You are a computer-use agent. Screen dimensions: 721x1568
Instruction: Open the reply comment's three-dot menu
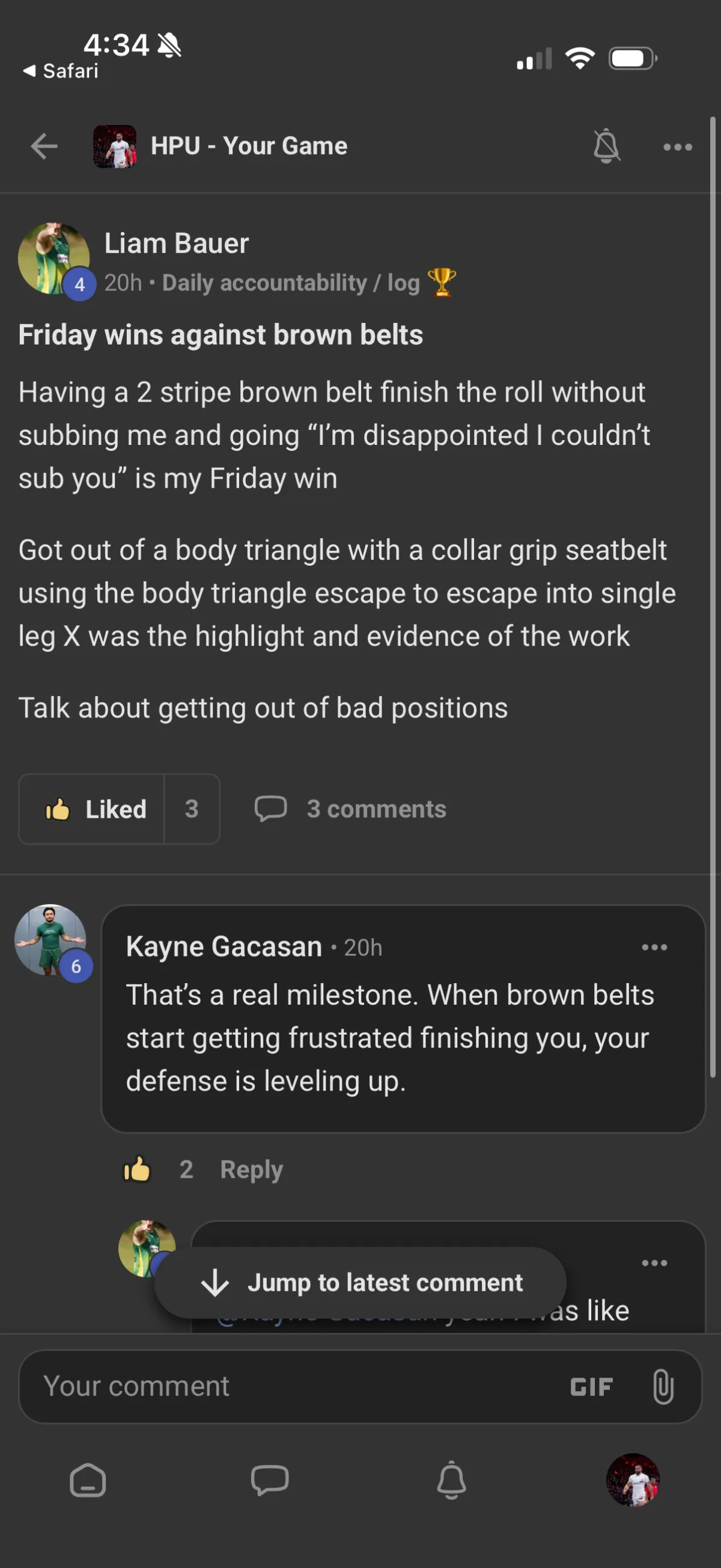tap(654, 1263)
